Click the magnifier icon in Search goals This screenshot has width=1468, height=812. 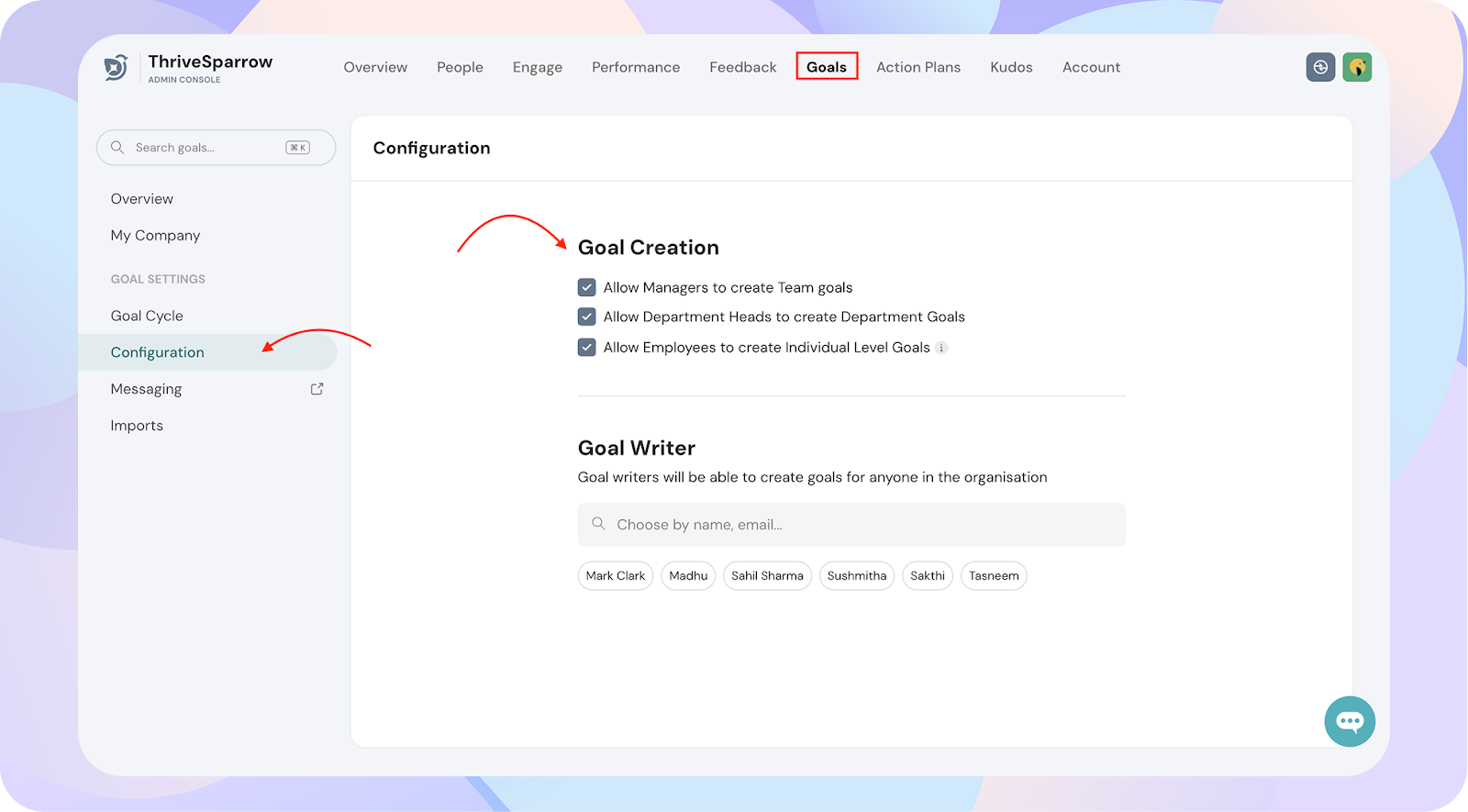coord(117,148)
